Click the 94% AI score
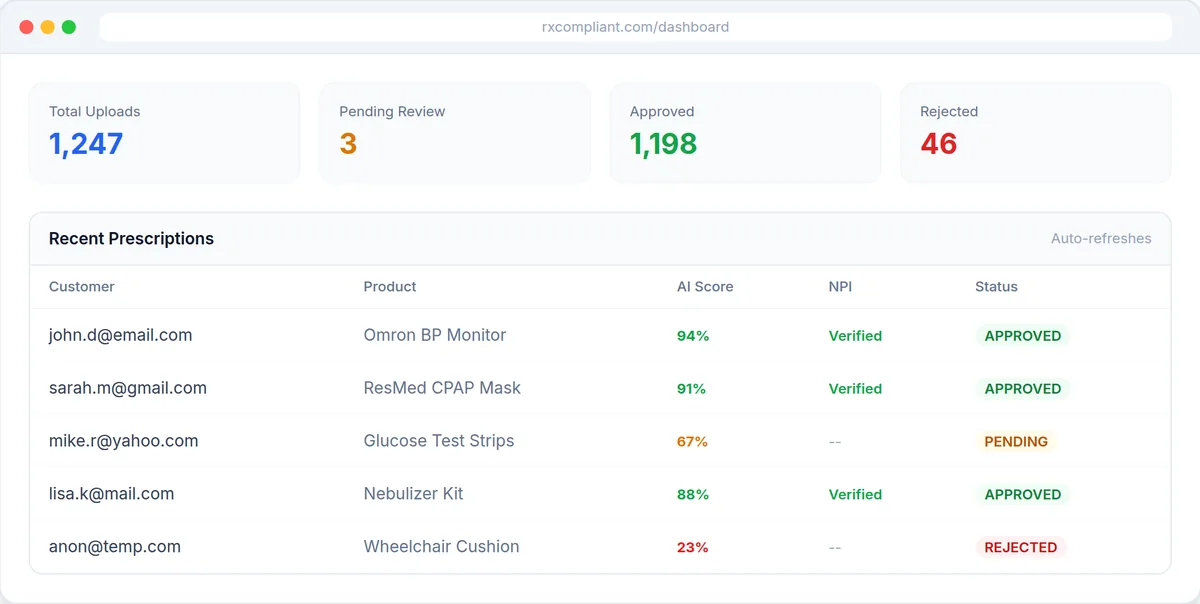The image size is (1200, 604). pos(693,336)
